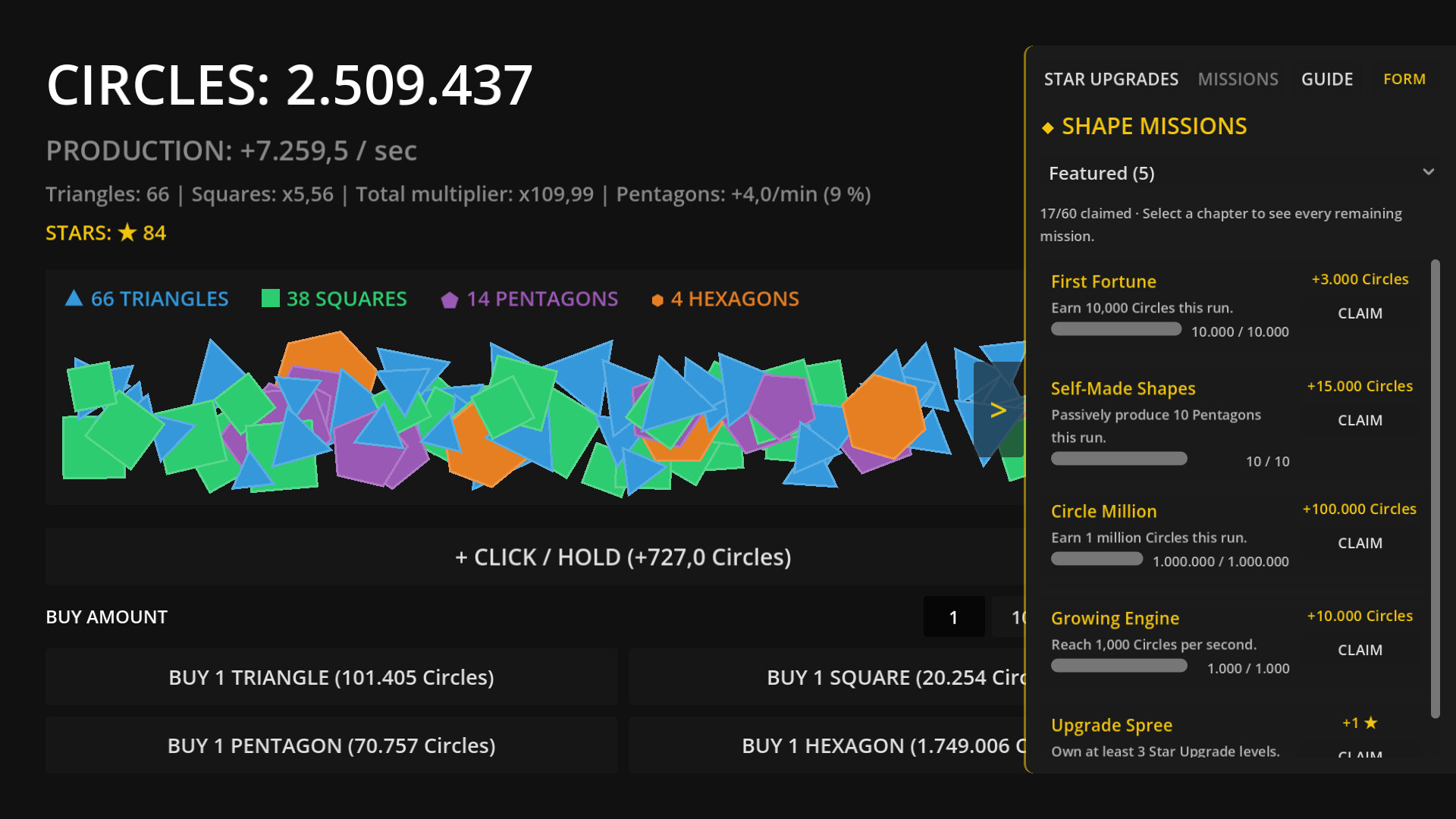
Task: Click the star icon on Upgrade Spree reward
Action: pos(1370,723)
